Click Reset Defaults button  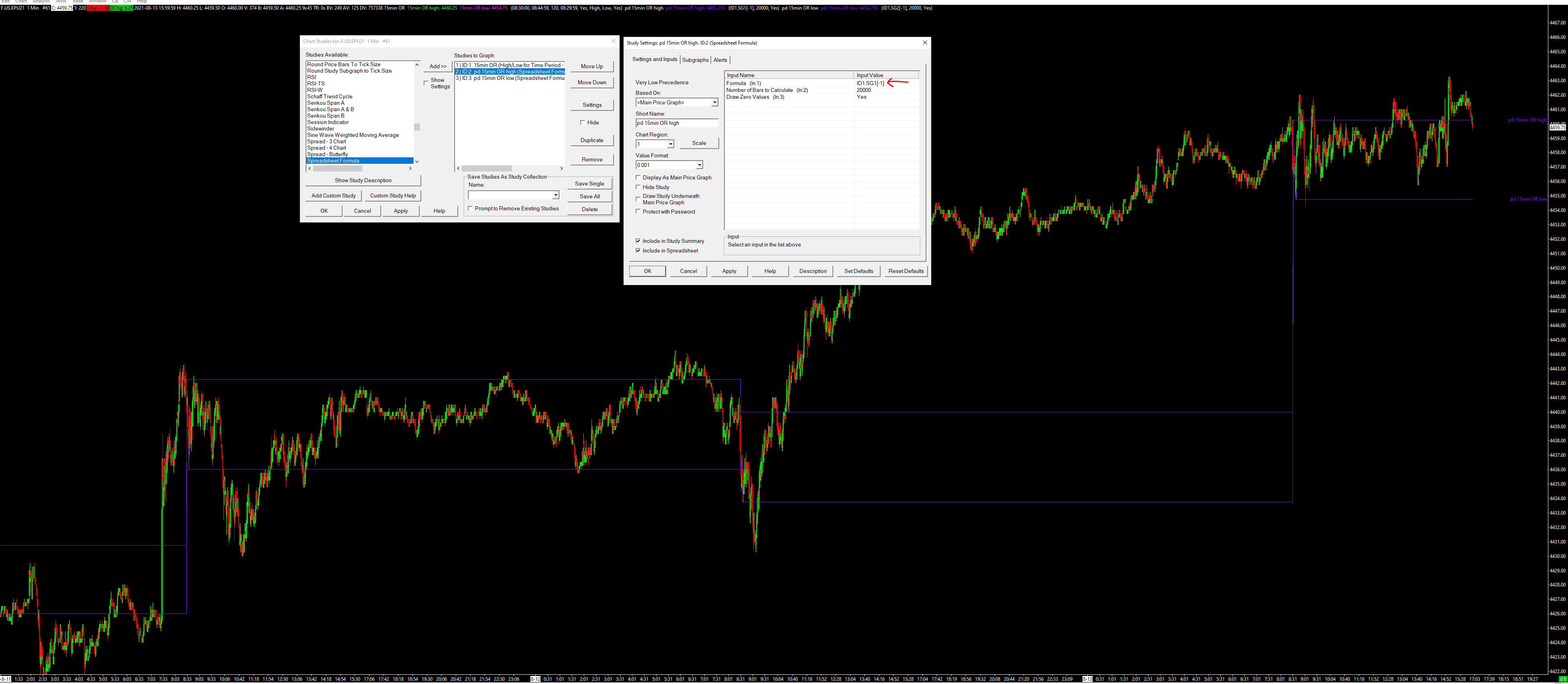905,271
